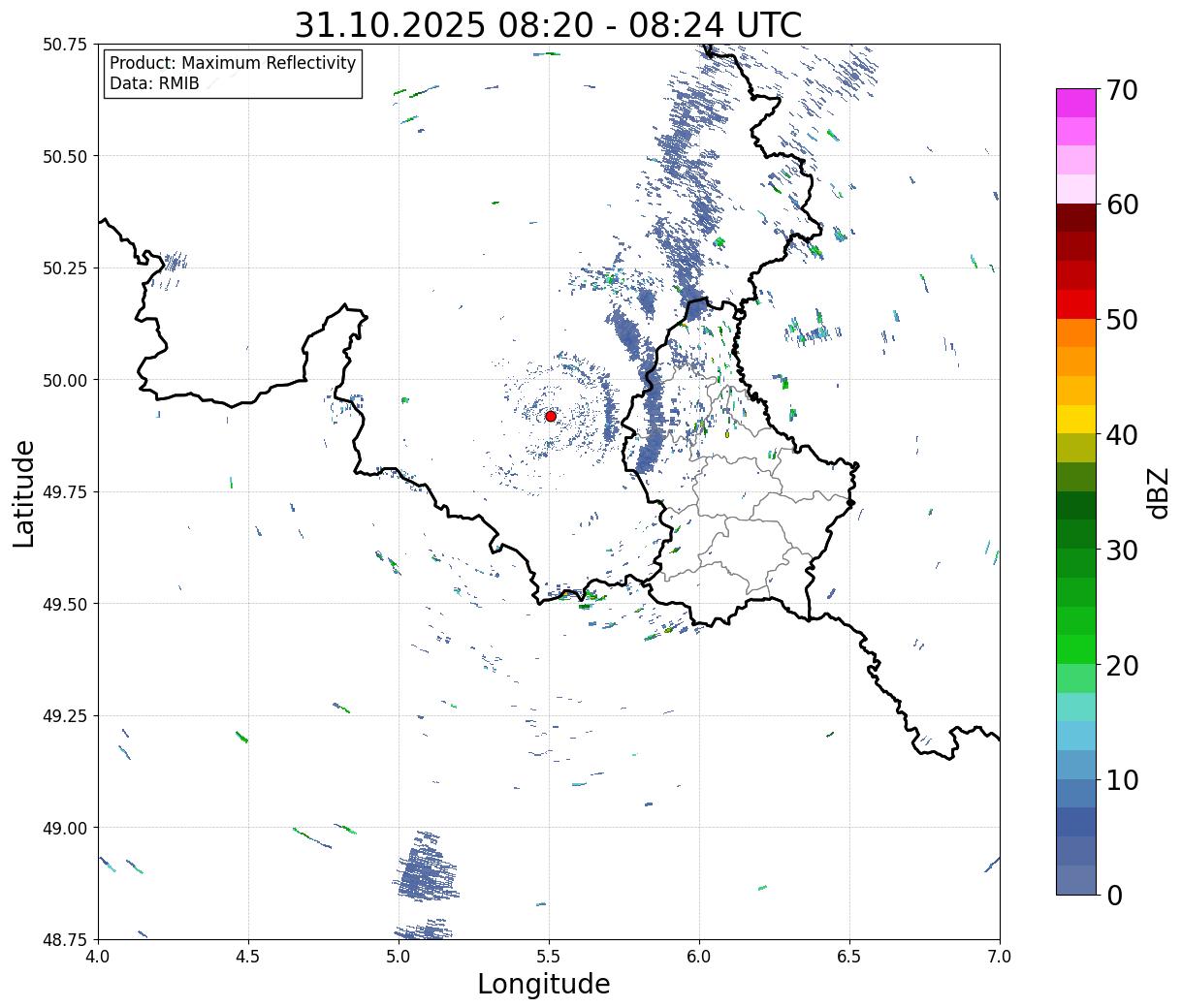
Task: Click the latitude tick label '50.00'
Action: coord(64,380)
